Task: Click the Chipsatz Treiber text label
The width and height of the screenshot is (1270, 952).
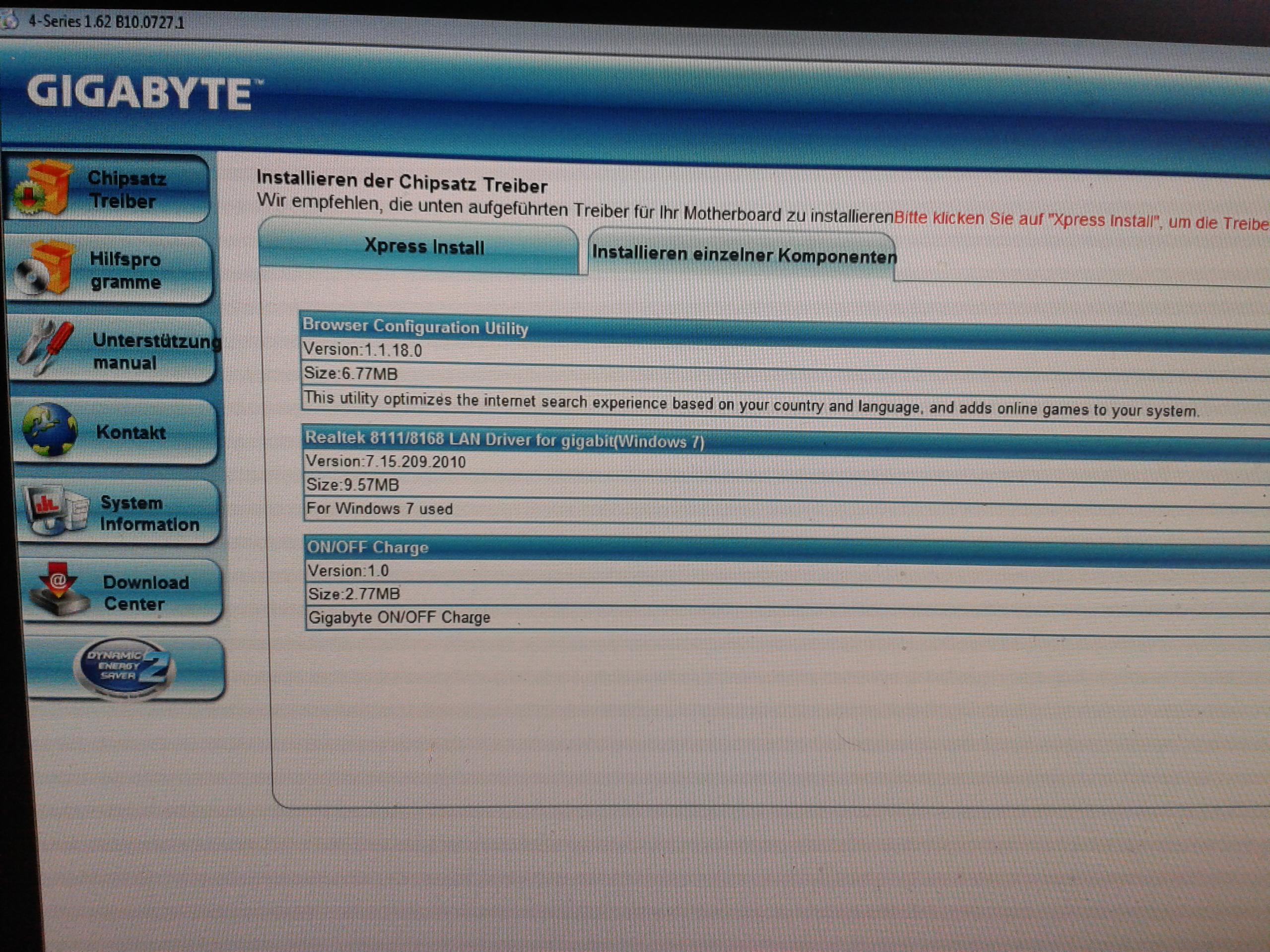Action: pos(127,190)
